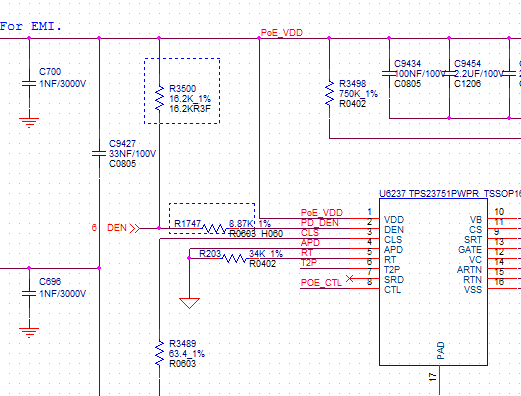Select capacitor symbol C696
The width and height of the screenshot is (521, 396).
click(x=29, y=293)
